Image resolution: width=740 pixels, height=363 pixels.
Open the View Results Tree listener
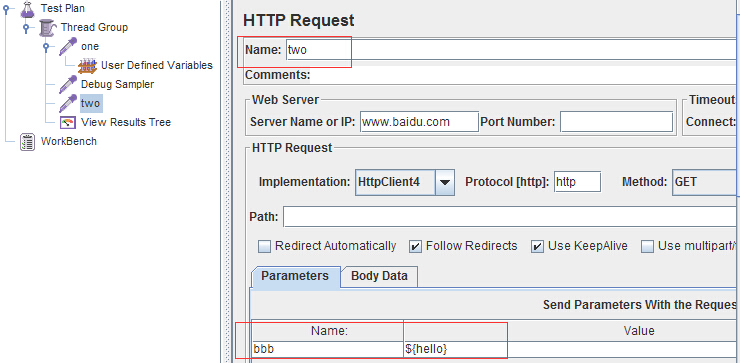click(x=126, y=122)
